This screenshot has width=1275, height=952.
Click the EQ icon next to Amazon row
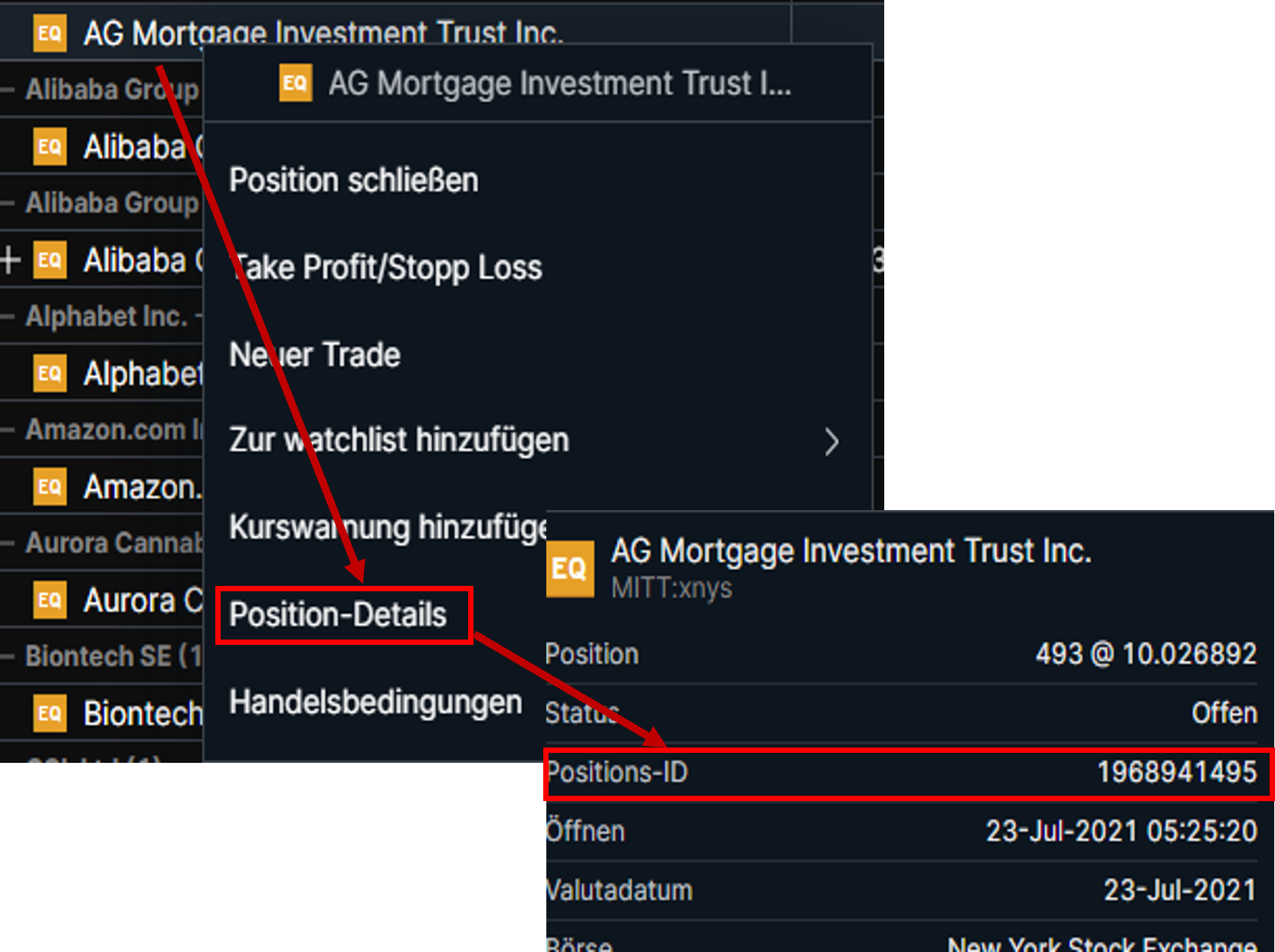point(50,486)
